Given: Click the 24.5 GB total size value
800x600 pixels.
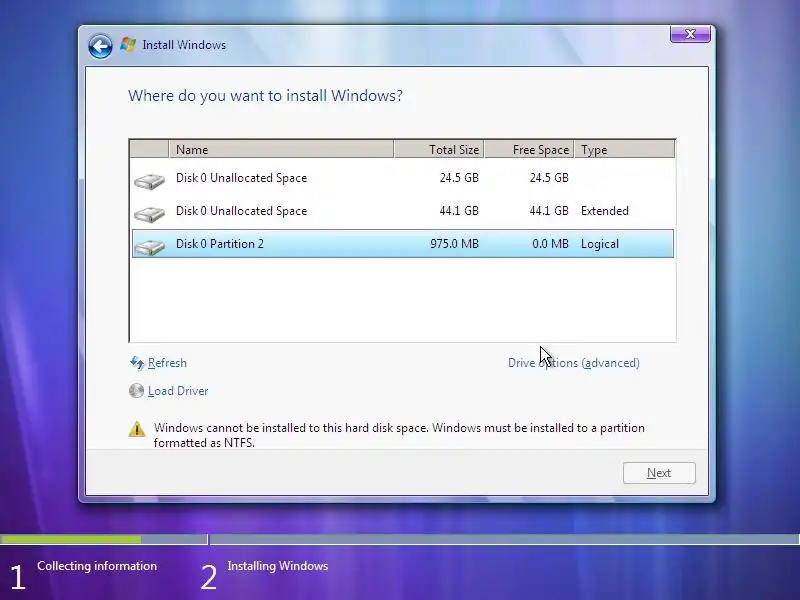Looking at the screenshot, I should 459,178.
